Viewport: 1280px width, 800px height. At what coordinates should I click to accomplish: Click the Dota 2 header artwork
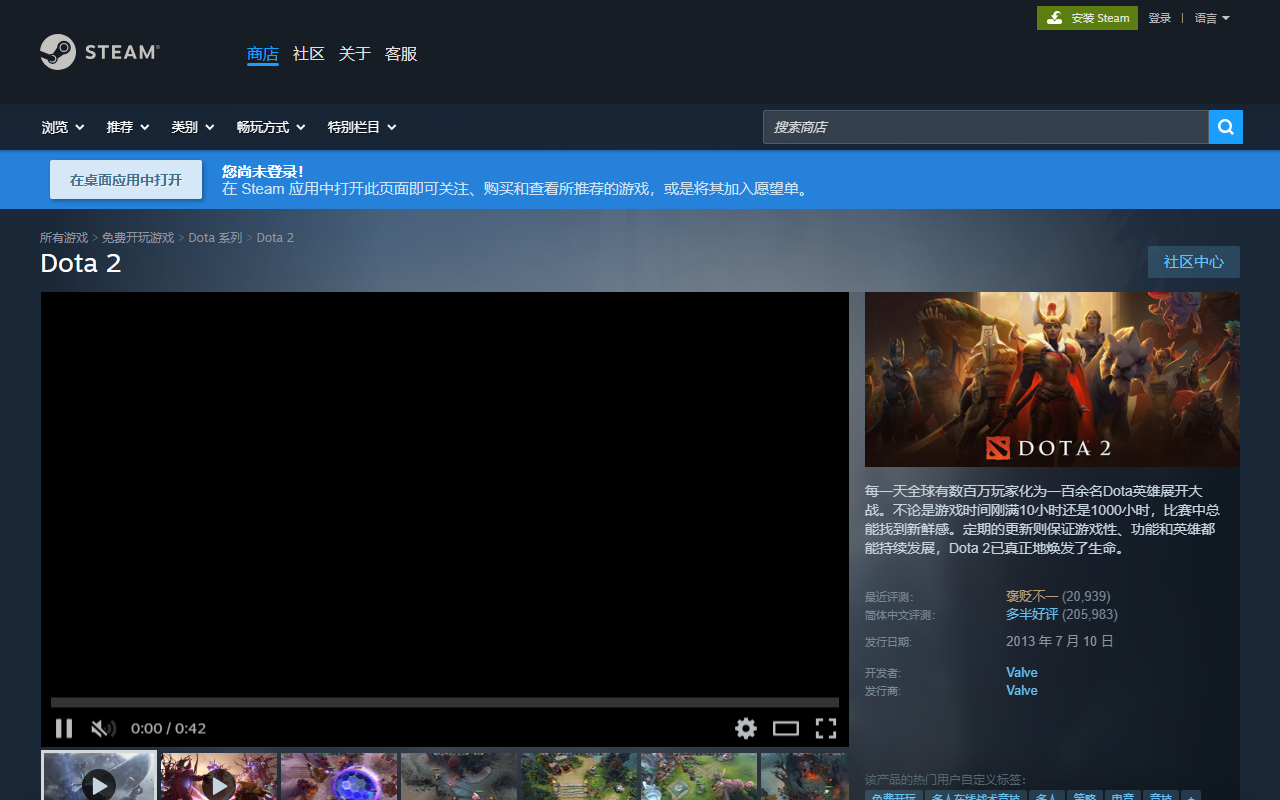pyautogui.click(x=1052, y=379)
